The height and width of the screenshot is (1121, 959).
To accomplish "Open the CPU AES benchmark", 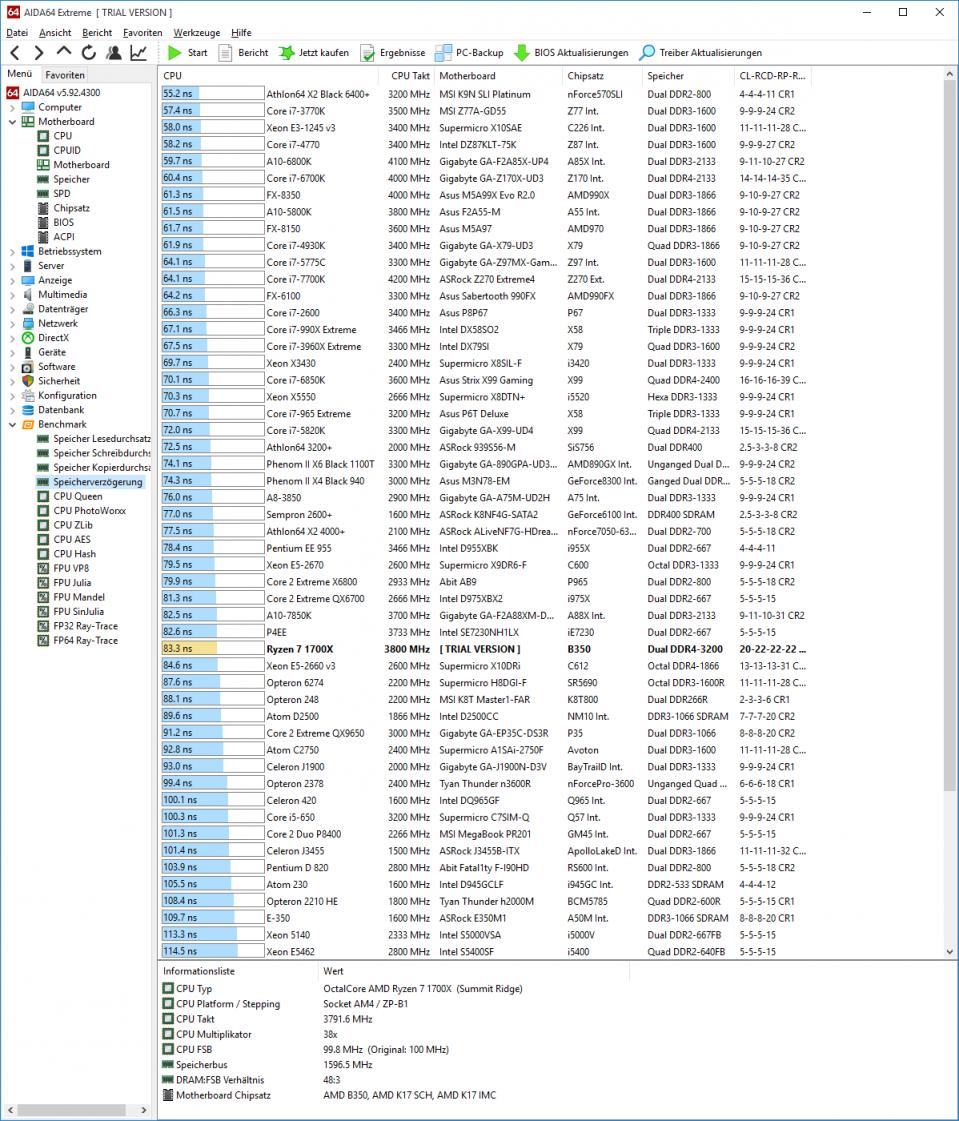I will (64, 539).
